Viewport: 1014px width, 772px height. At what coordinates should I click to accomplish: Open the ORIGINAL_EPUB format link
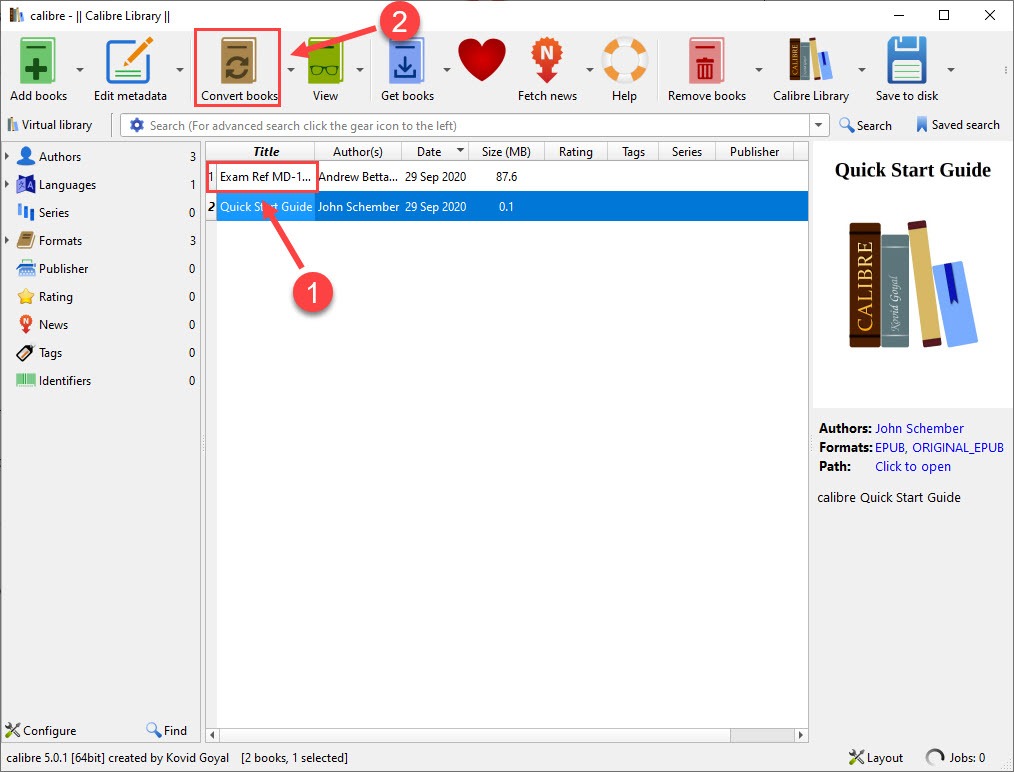tap(958, 447)
